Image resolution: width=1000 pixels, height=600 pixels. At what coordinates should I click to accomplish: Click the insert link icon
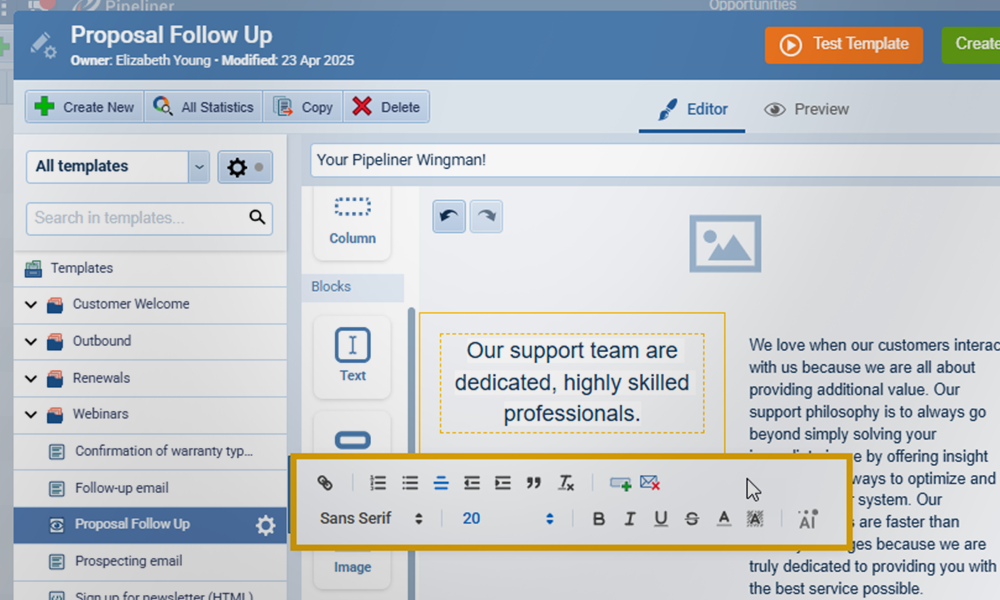[325, 483]
